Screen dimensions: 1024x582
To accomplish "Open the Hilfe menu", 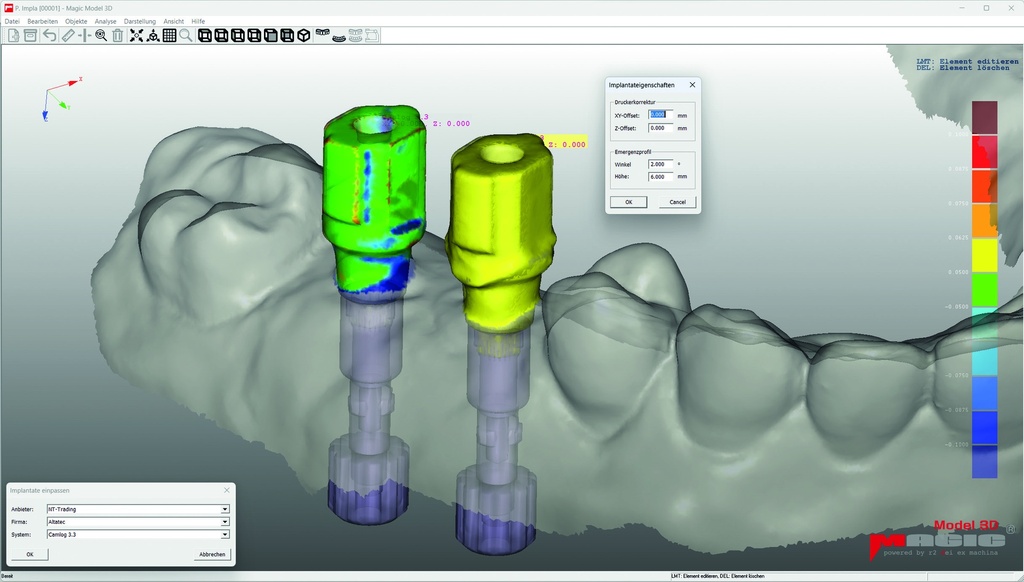I will (x=198, y=22).
